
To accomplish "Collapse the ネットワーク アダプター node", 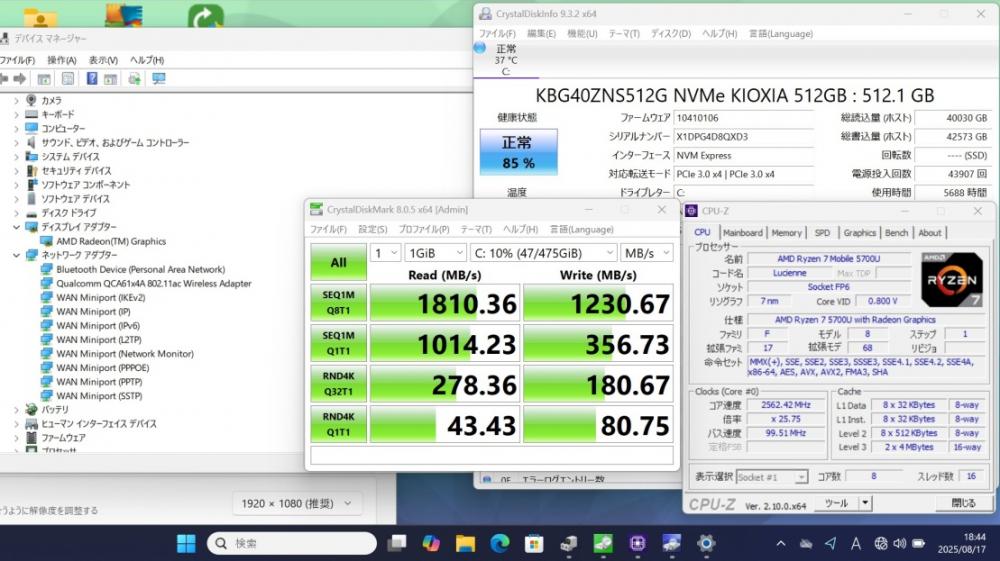I will tap(17, 255).
